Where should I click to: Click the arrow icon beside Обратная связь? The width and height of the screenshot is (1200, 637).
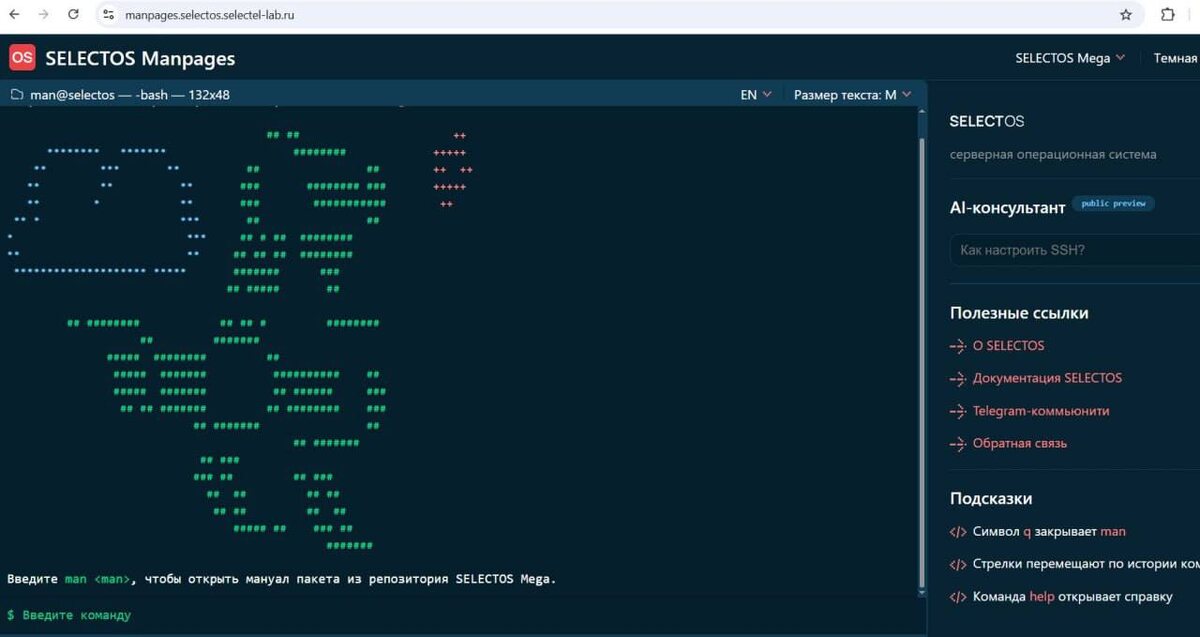pos(957,443)
